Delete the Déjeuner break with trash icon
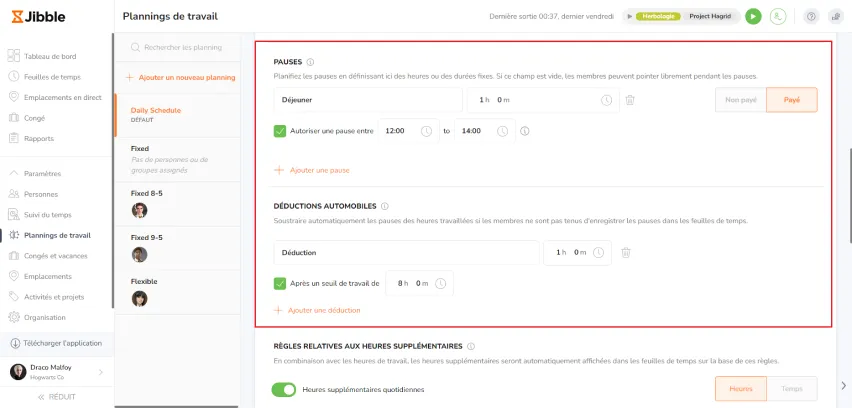Image resolution: width=852 pixels, height=408 pixels. pos(630,100)
